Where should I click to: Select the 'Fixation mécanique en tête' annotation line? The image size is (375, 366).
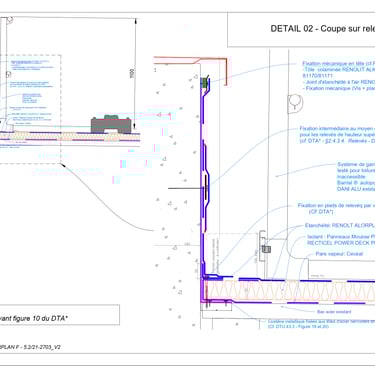coord(339,64)
